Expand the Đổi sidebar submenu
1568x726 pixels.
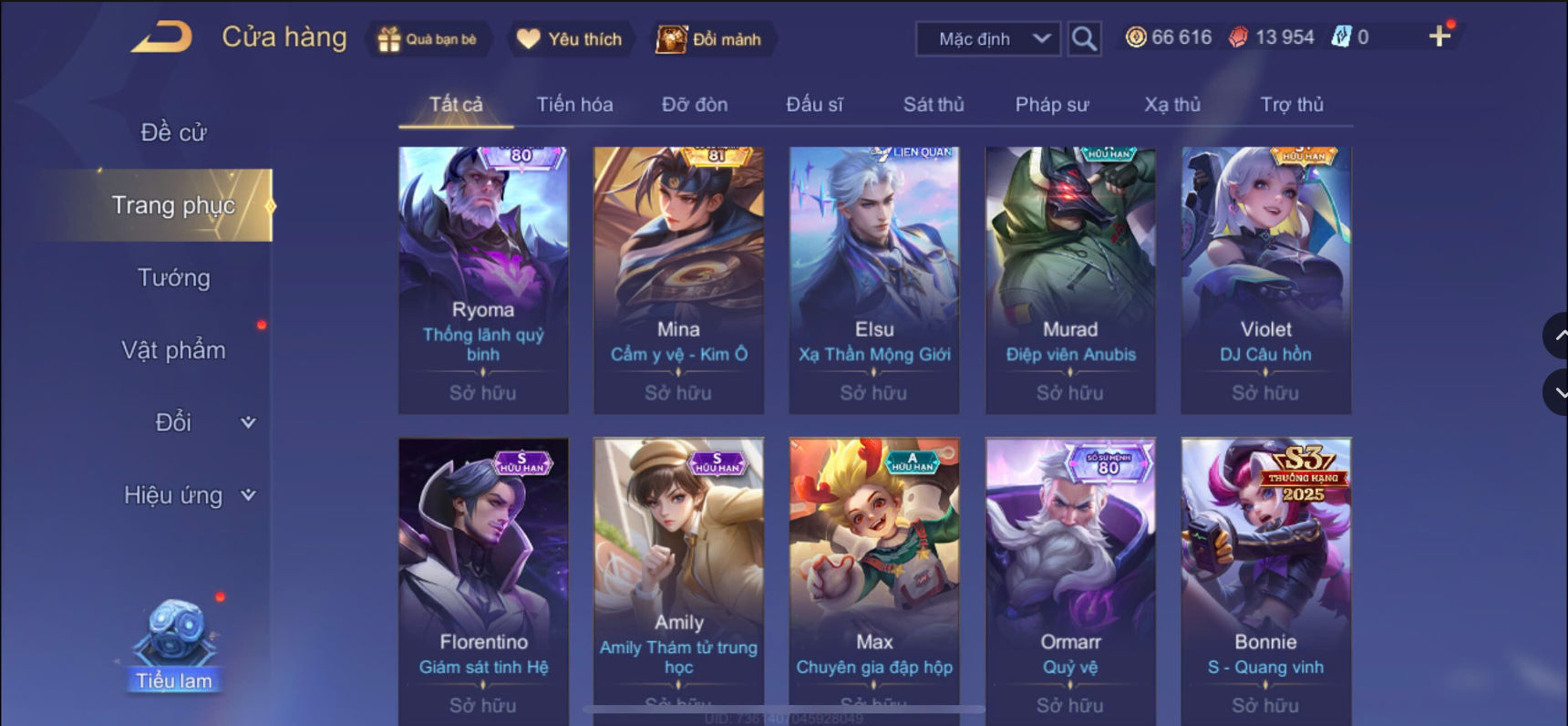(248, 422)
